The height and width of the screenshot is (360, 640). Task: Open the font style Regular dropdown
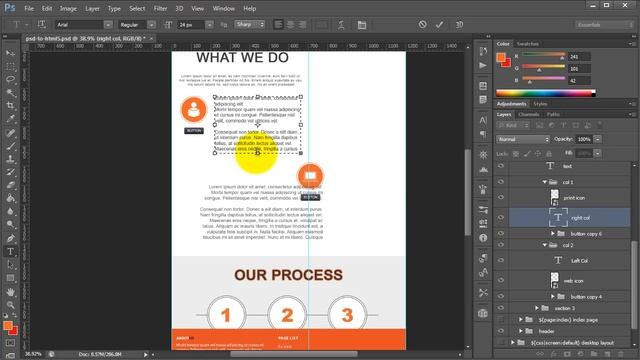pos(151,25)
